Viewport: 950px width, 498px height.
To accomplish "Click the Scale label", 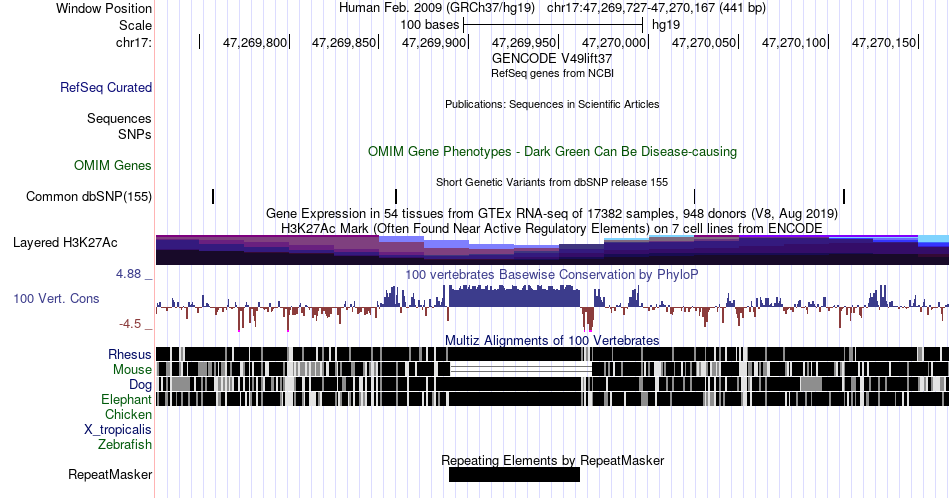I will point(136,25).
